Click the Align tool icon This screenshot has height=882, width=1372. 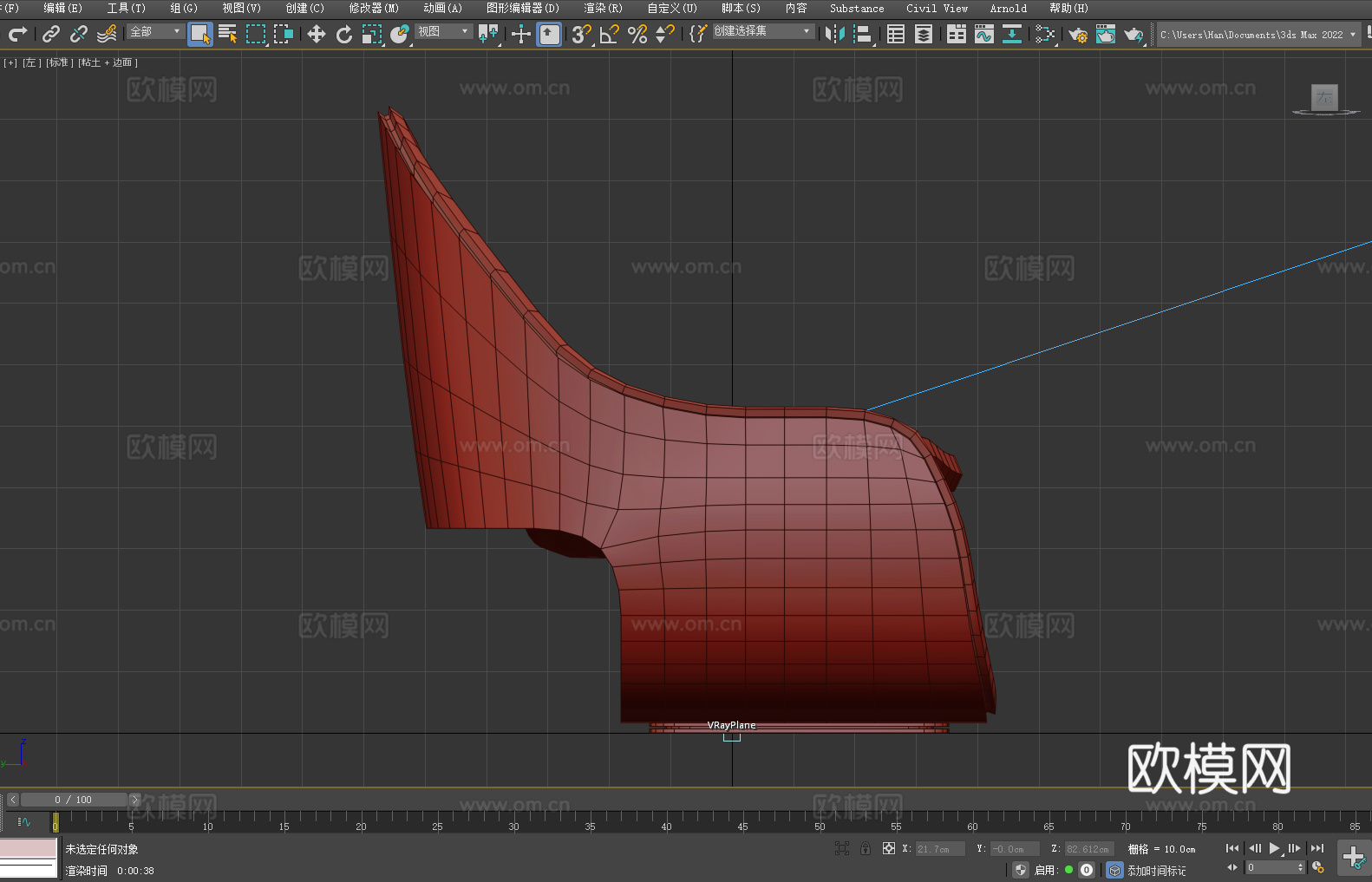[863, 34]
